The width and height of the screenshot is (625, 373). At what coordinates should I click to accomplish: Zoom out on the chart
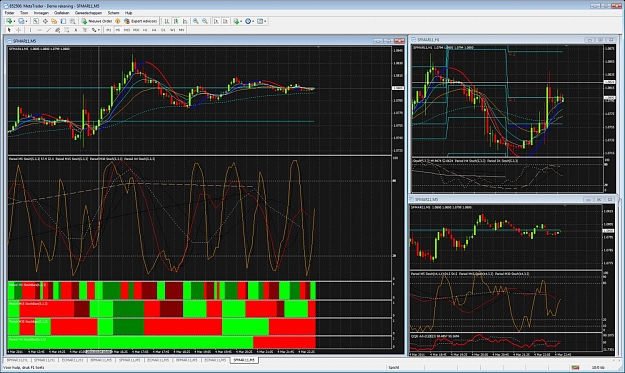click(x=205, y=21)
